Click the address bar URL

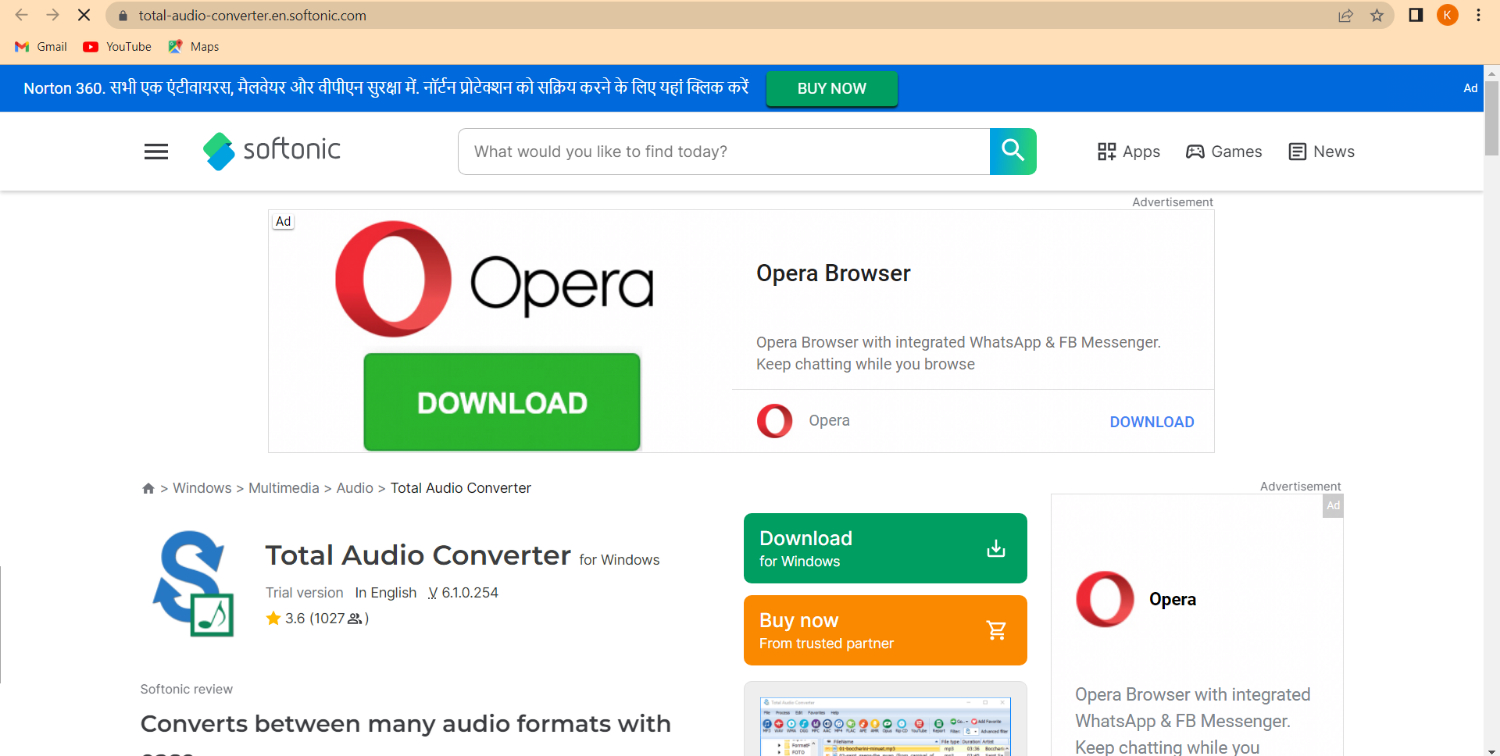click(x=253, y=16)
